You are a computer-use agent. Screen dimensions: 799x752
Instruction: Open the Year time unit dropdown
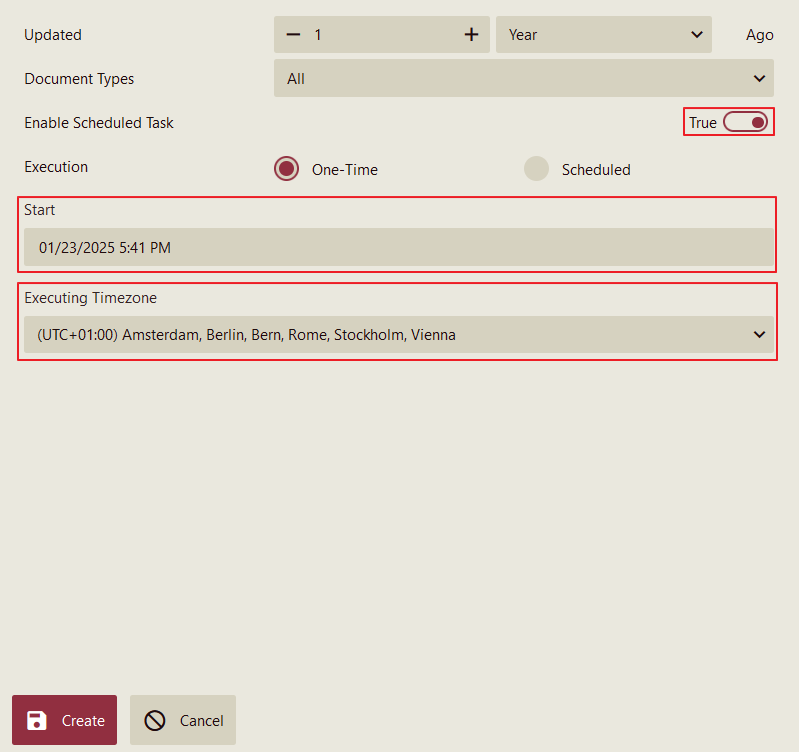coord(603,35)
